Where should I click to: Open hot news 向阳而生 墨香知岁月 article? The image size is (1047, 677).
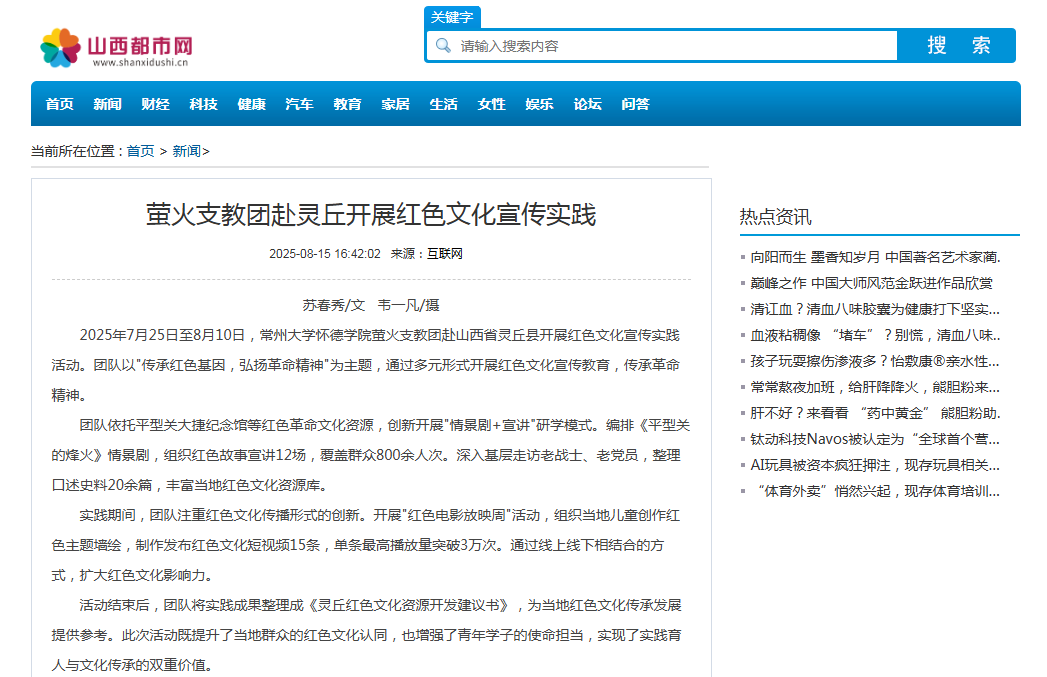coord(875,257)
